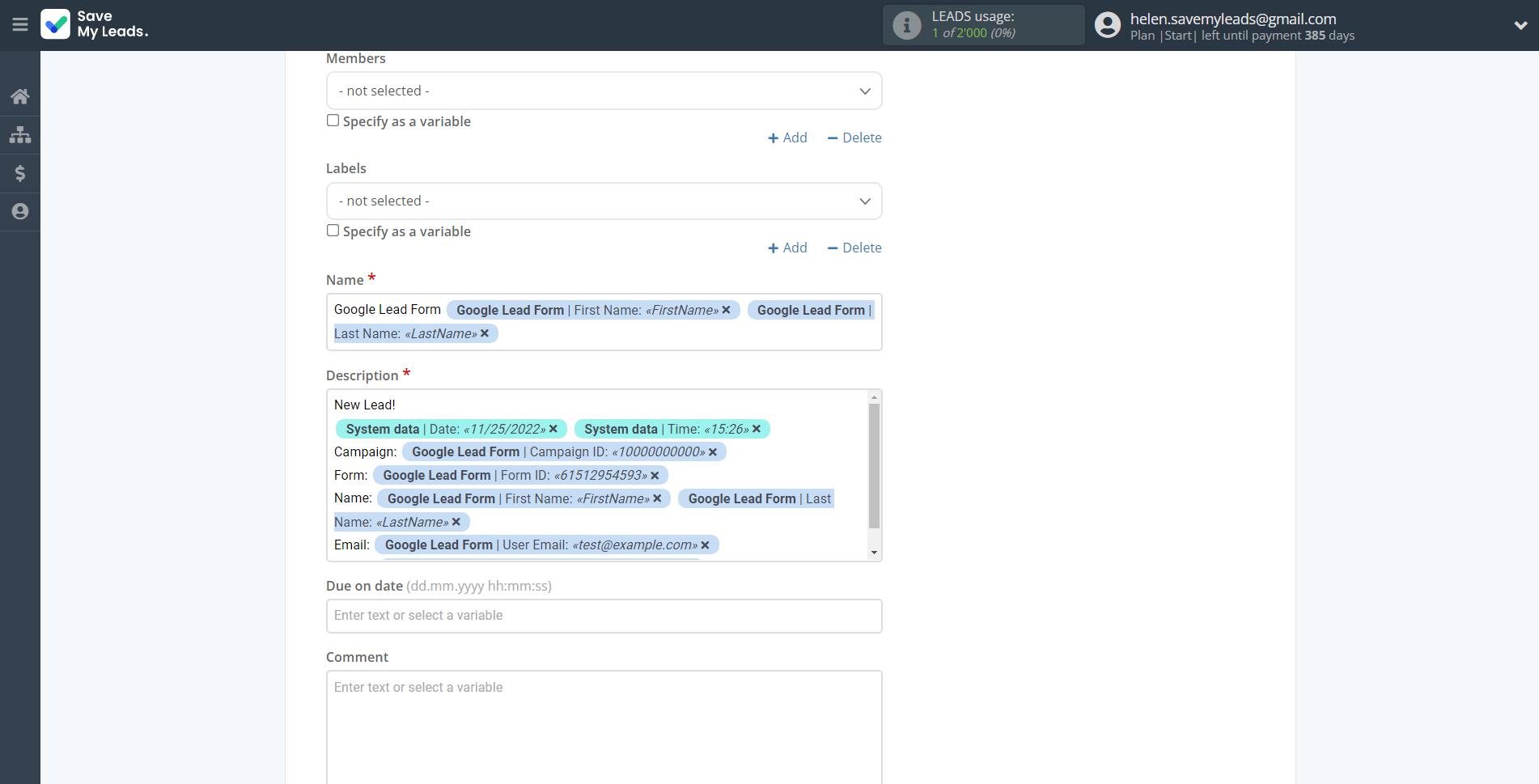Remove the System data Time tag
Screen dimensions: 1539x784
point(757,429)
